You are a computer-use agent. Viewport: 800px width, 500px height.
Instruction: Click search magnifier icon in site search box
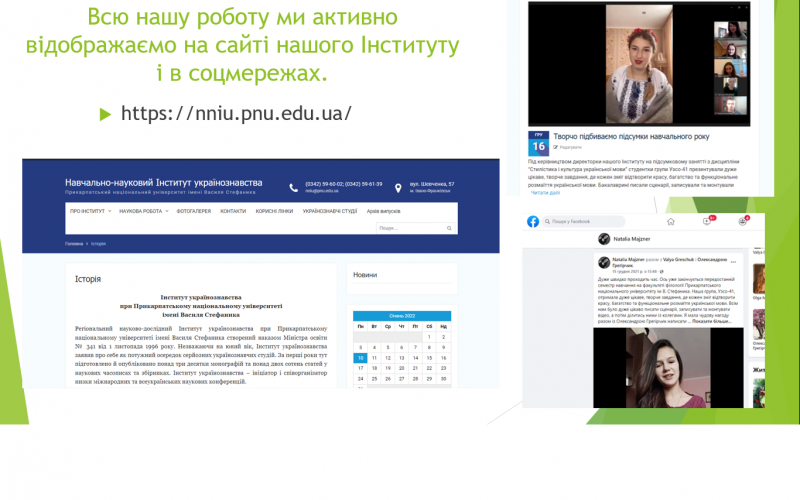(450, 228)
